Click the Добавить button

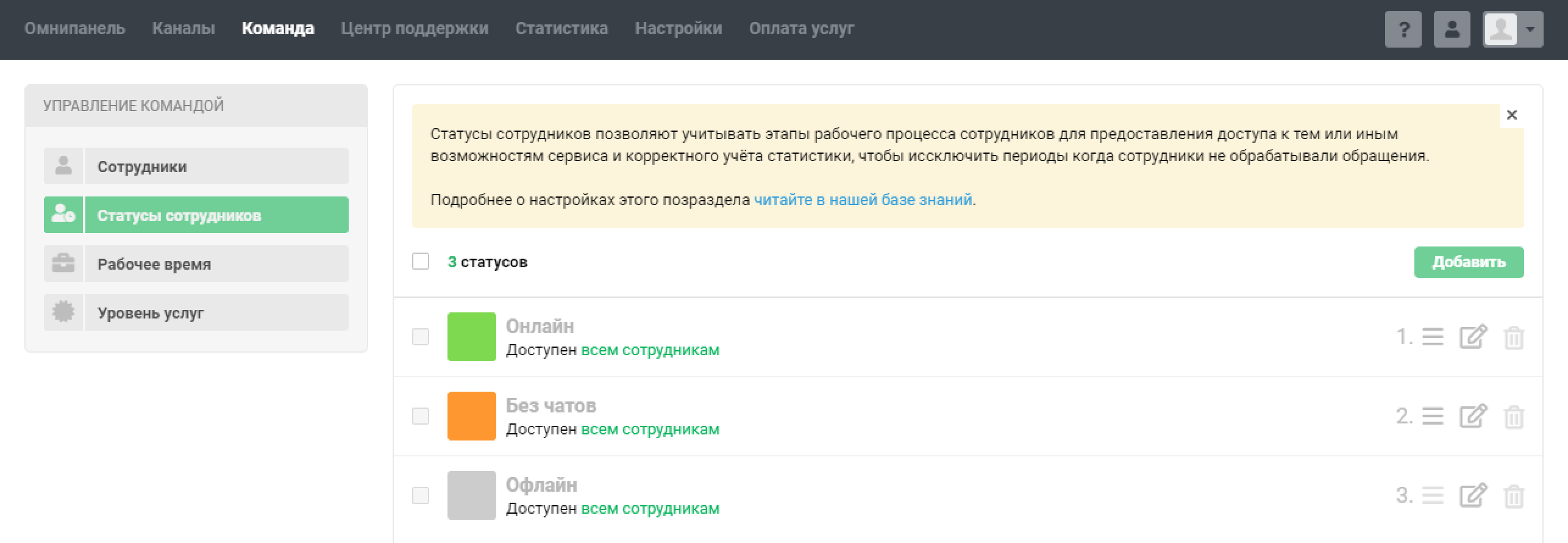[x=1469, y=262]
